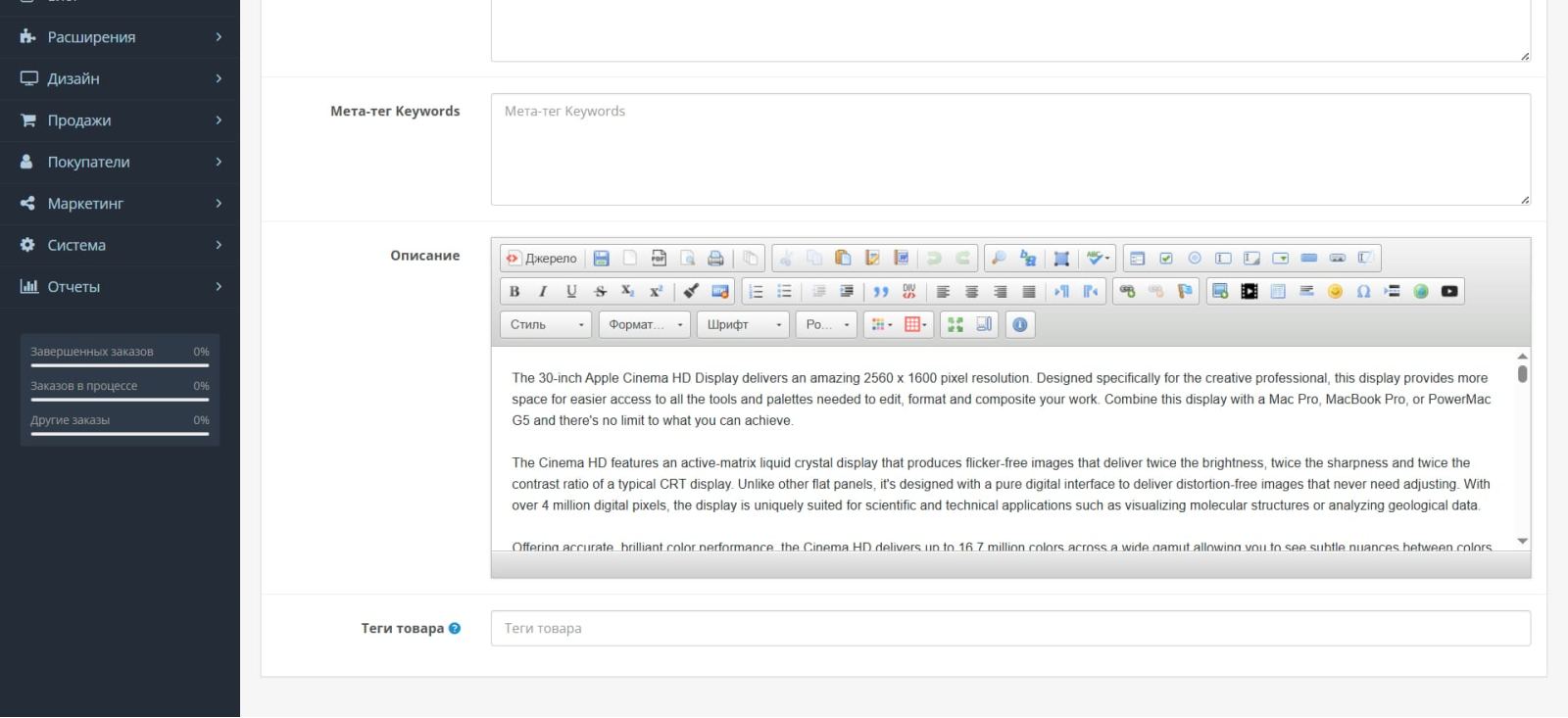This screenshot has height=718, width=1568.
Task: Set right-to-left text direction
Action: [x=1091, y=292]
